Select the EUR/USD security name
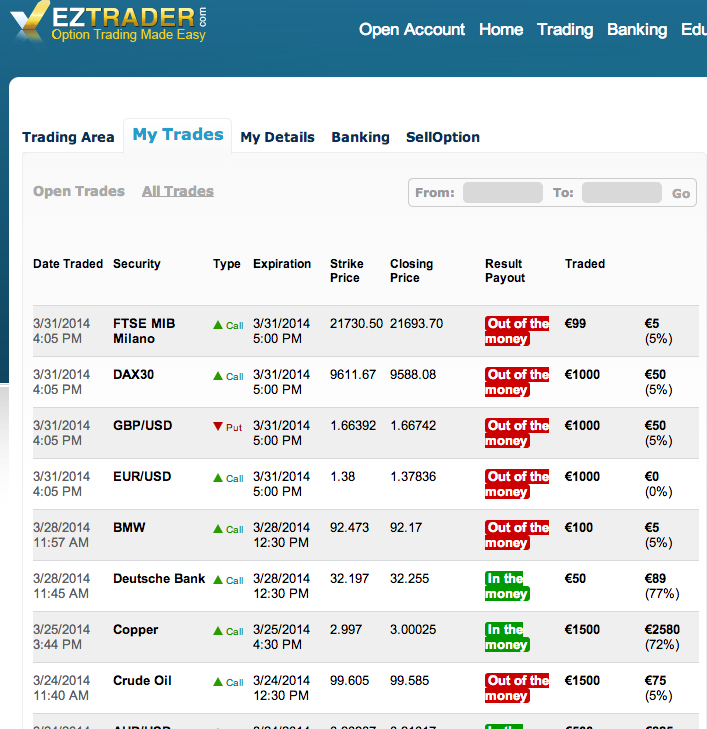The width and height of the screenshot is (707, 729). (142, 477)
